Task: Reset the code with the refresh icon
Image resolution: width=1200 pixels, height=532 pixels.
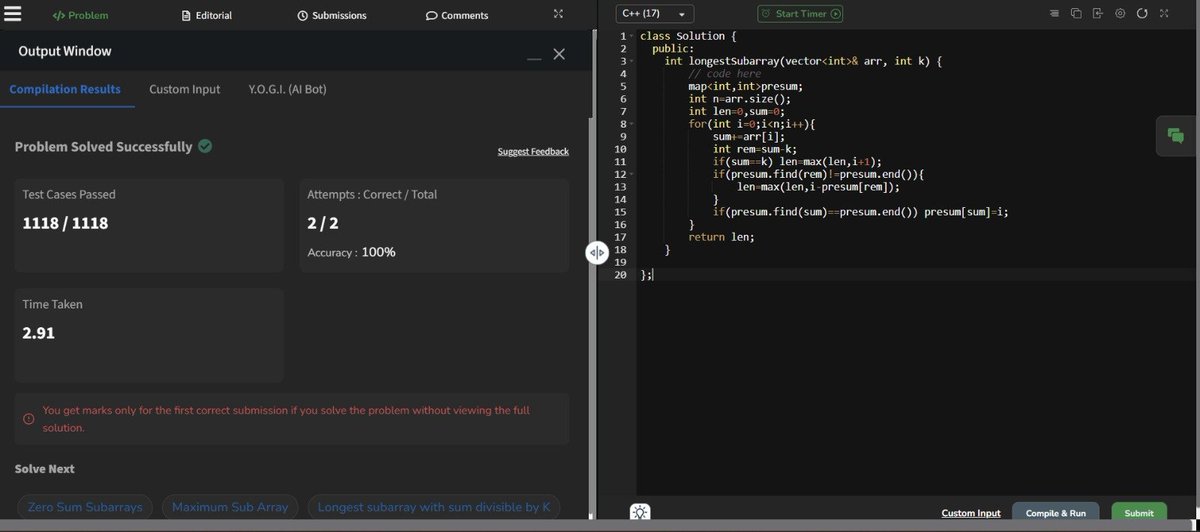Action: (x=1141, y=14)
